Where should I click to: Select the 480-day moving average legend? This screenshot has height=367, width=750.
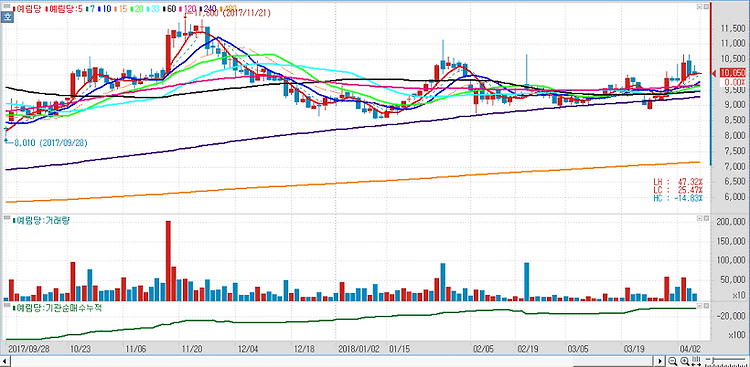[x=228, y=8]
